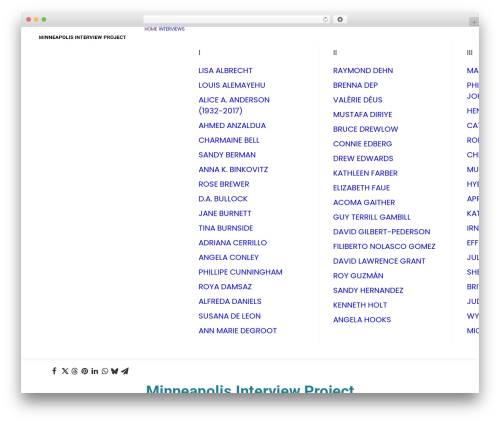
Task: Reload the page with the refresh icon
Action: coord(325,20)
